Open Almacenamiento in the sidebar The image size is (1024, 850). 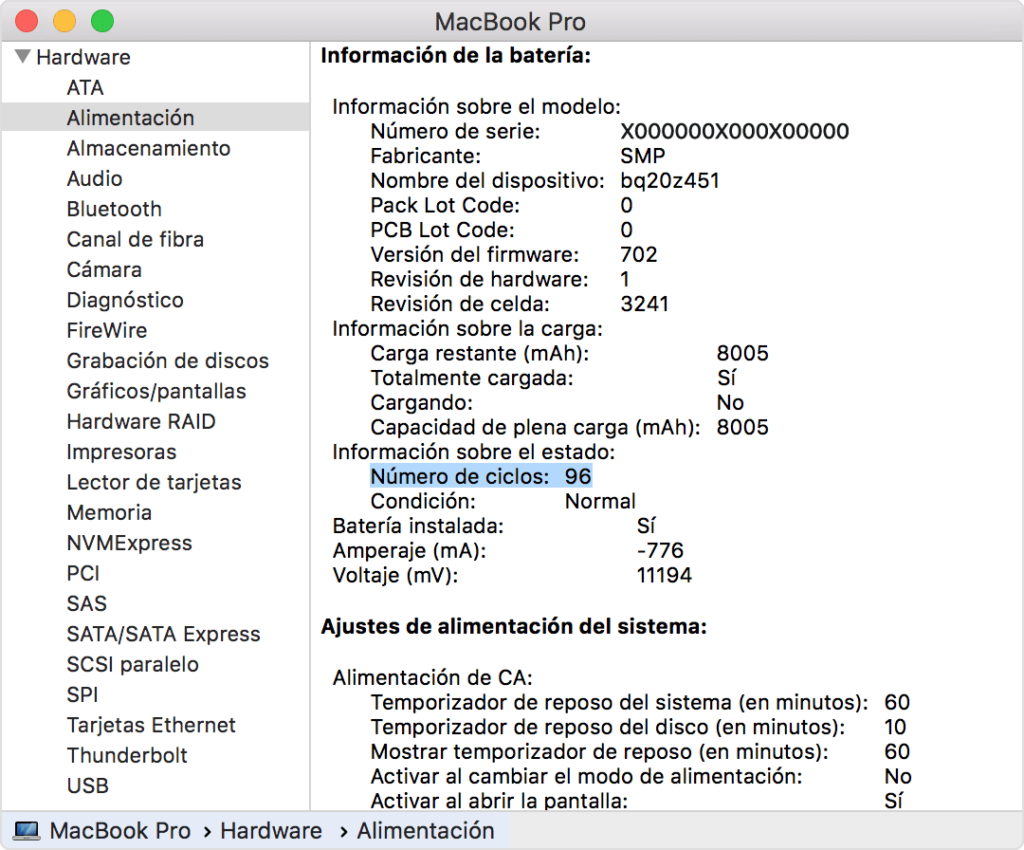[148, 148]
